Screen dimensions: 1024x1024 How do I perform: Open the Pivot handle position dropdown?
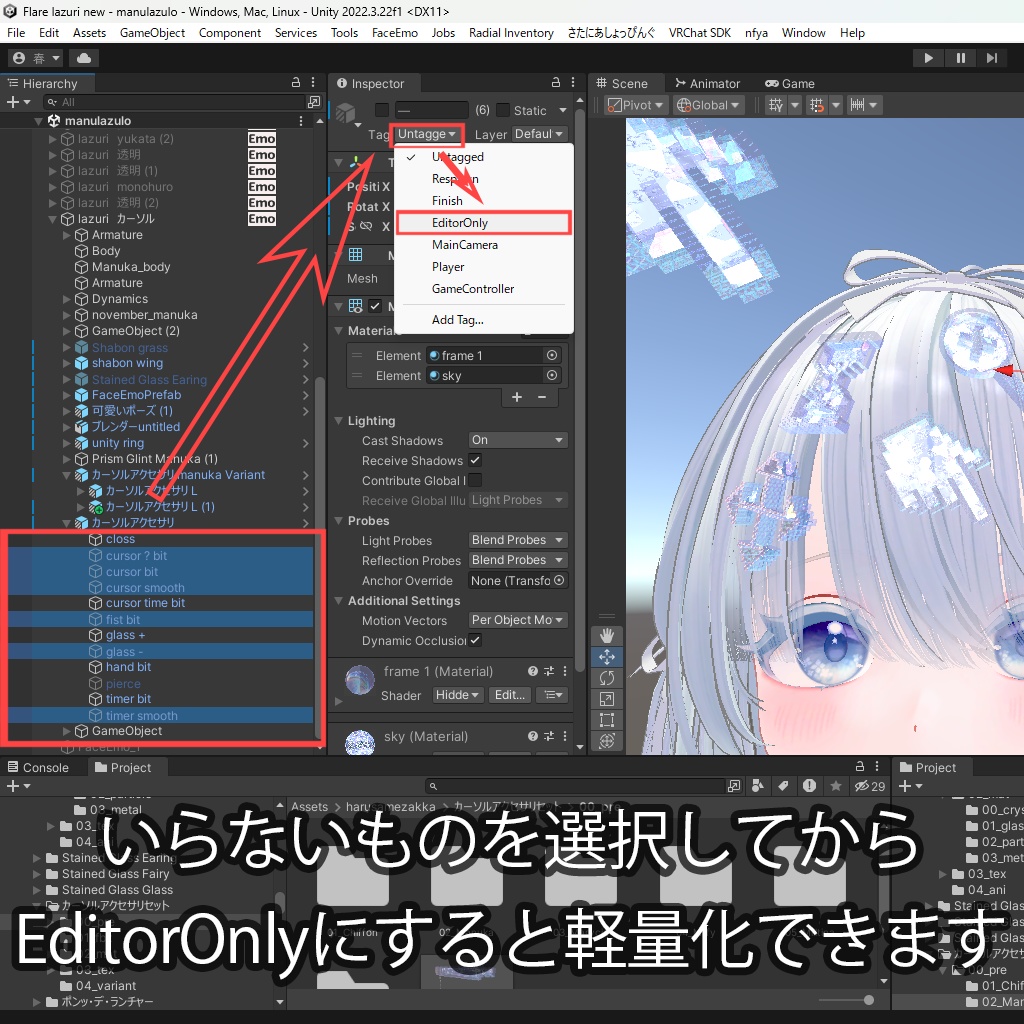coord(635,105)
